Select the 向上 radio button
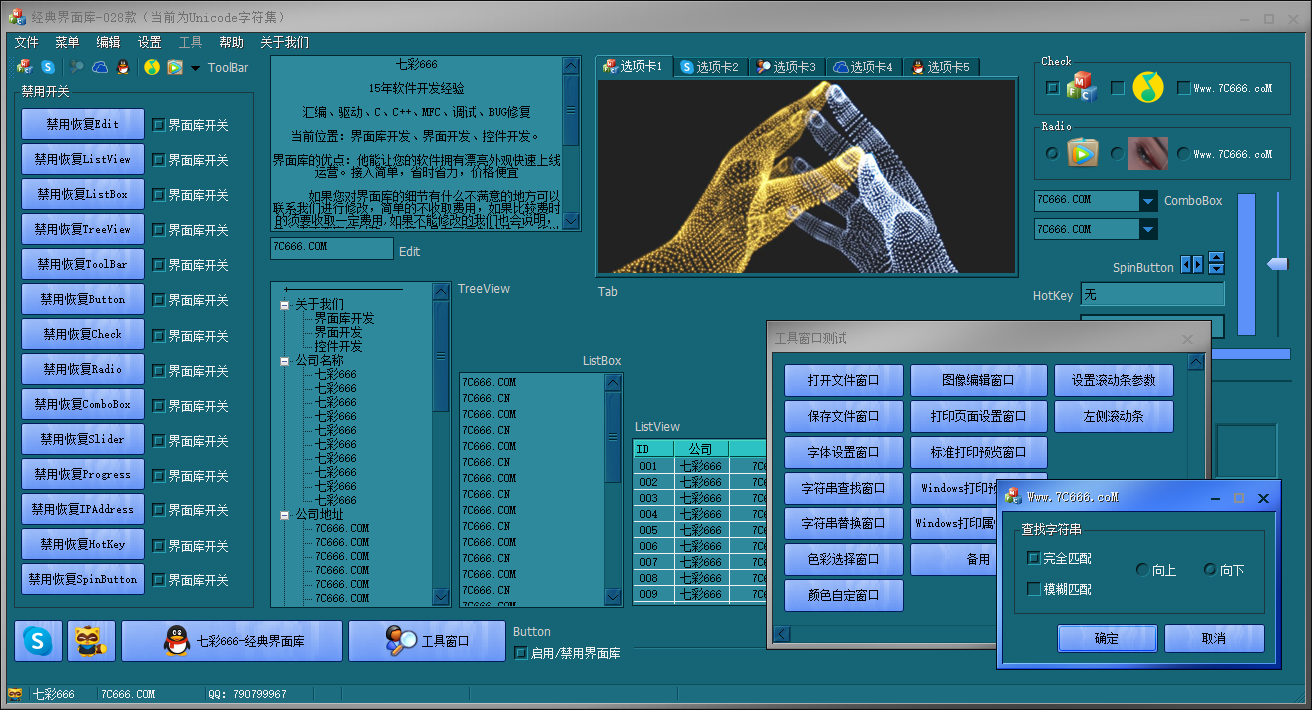The image size is (1312, 710). click(x=1142, y=570)
